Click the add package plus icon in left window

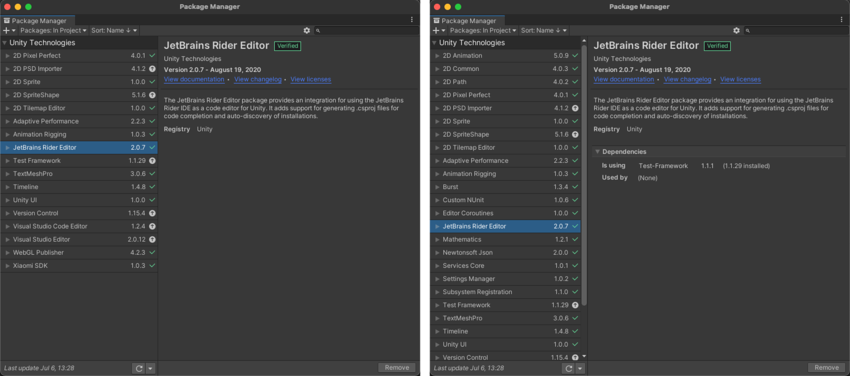click(7, 31)
